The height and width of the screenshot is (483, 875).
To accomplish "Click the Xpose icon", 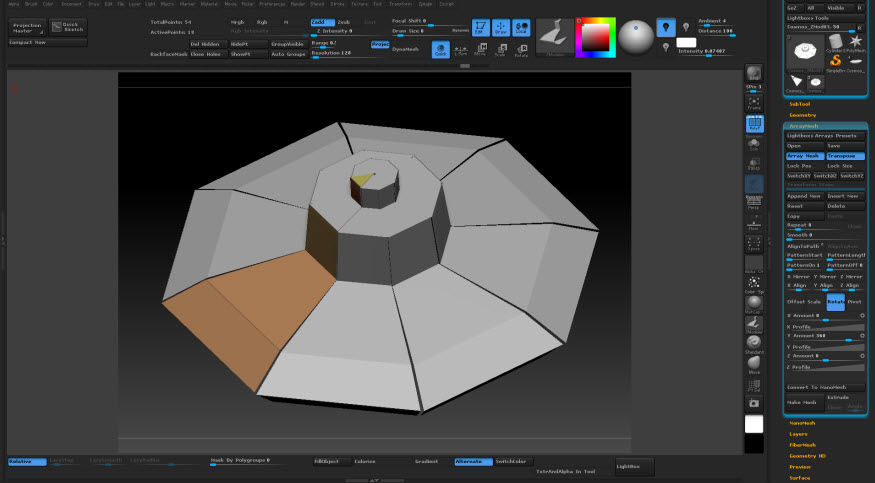I will pos(754,244).
